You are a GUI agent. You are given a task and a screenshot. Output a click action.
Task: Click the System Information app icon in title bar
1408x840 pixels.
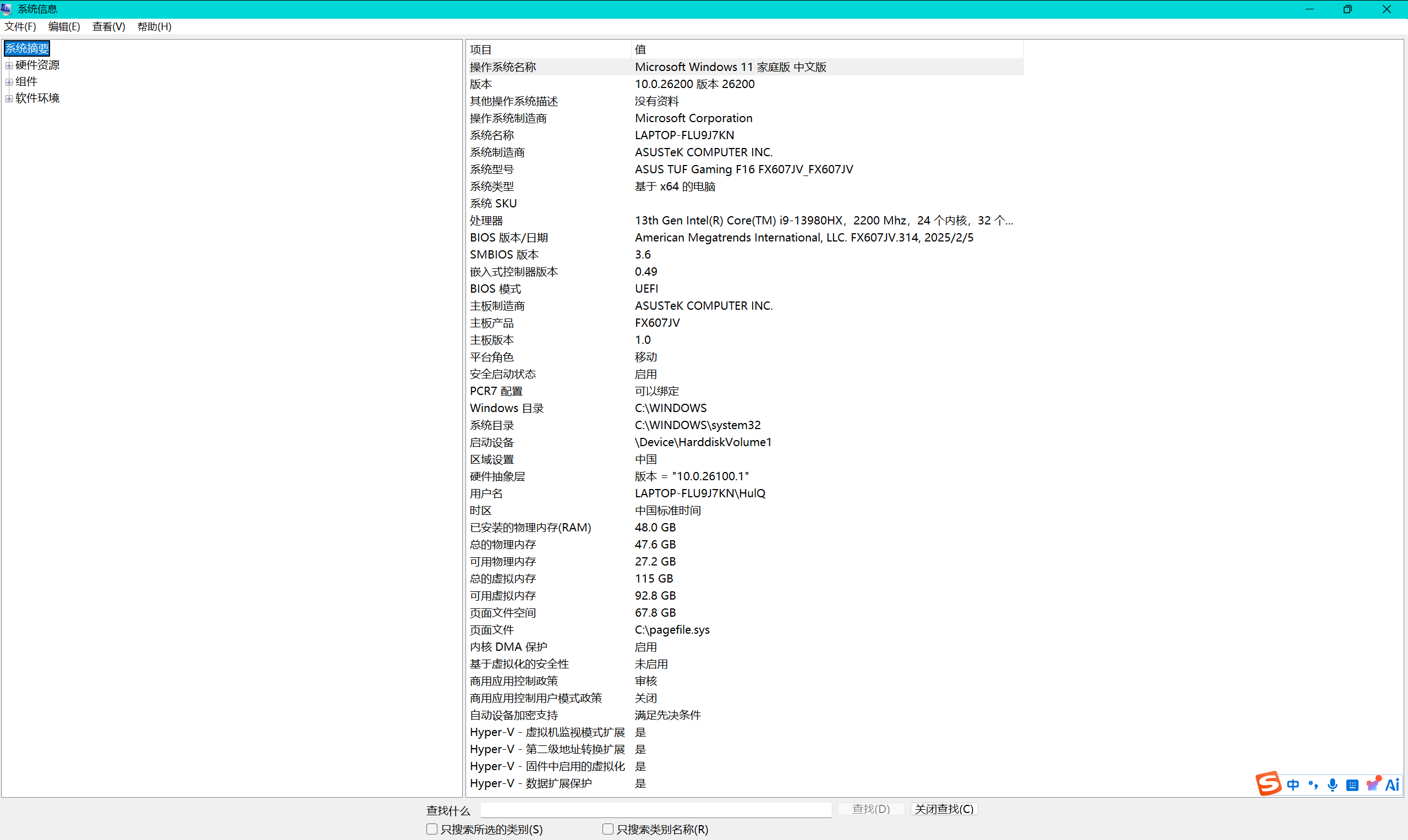pyautogui.click(x=7, y=9)
